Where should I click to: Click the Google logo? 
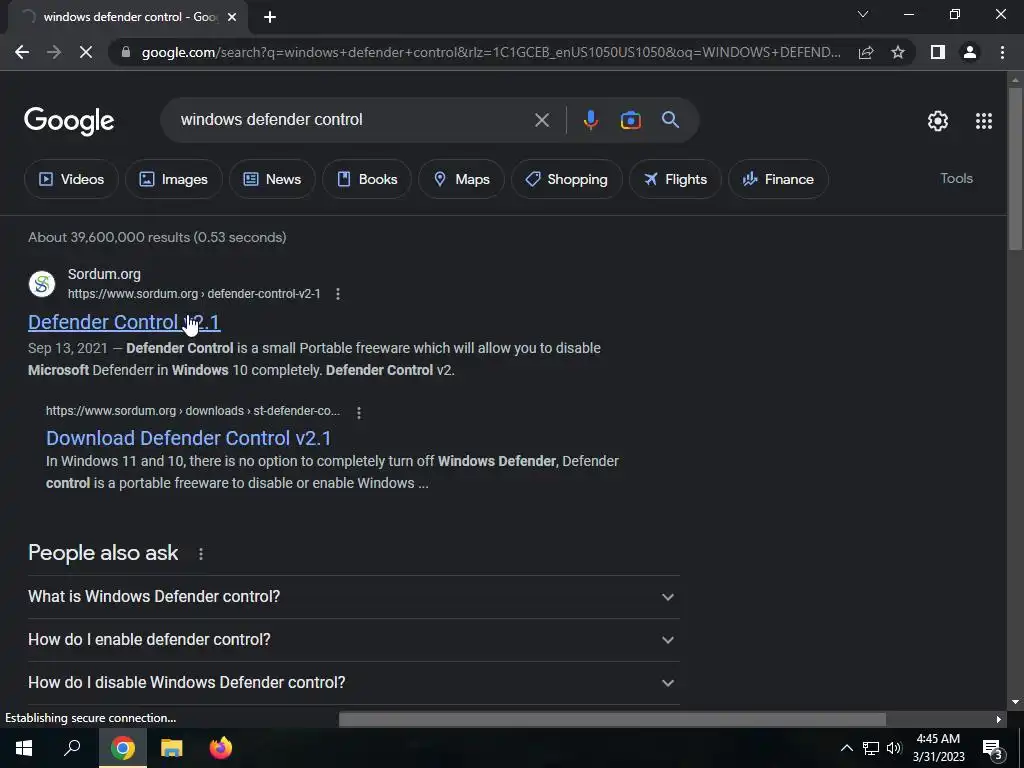pyautogui.click(x=69, y=121)
